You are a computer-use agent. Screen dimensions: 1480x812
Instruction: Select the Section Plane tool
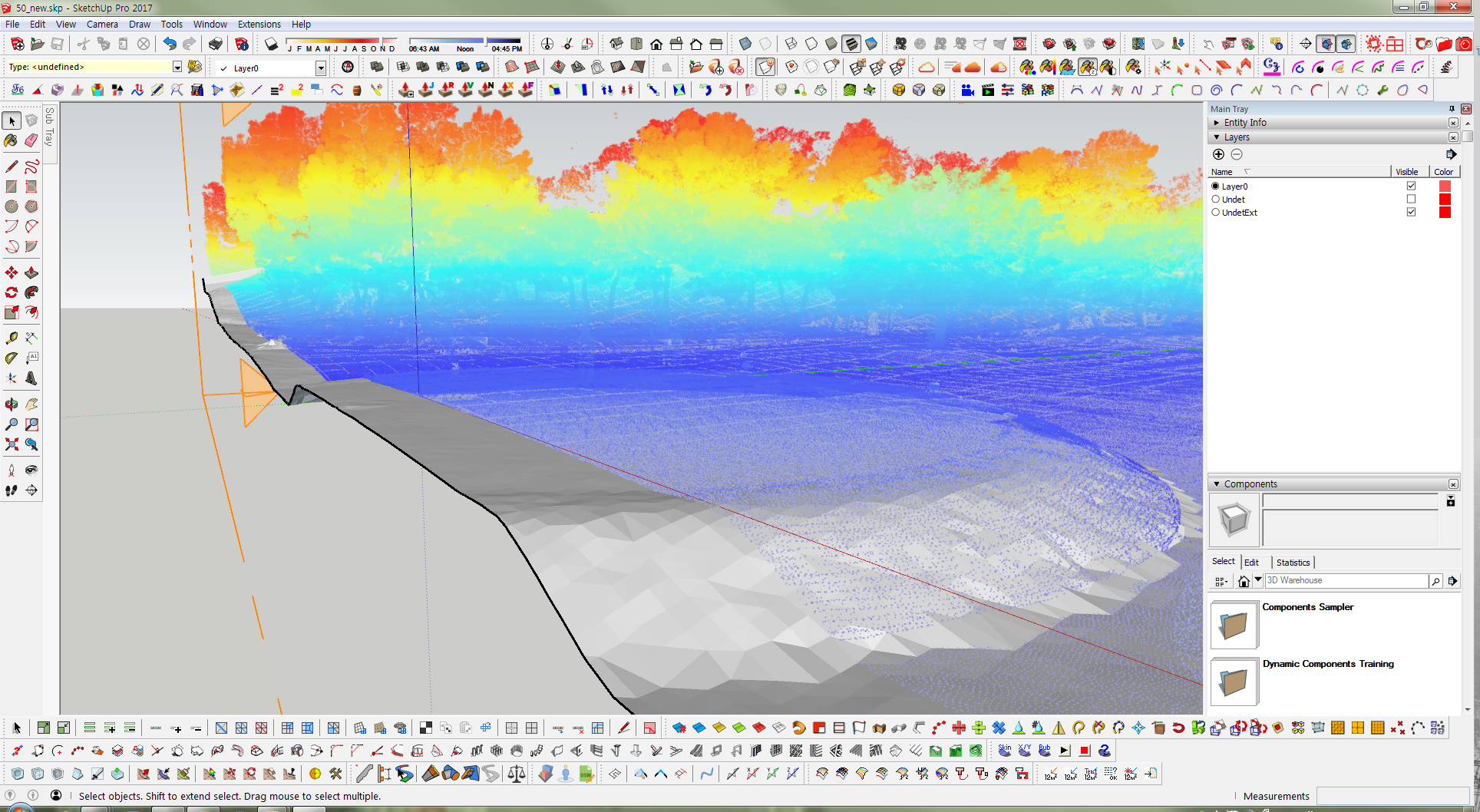(x=31, y=490)
